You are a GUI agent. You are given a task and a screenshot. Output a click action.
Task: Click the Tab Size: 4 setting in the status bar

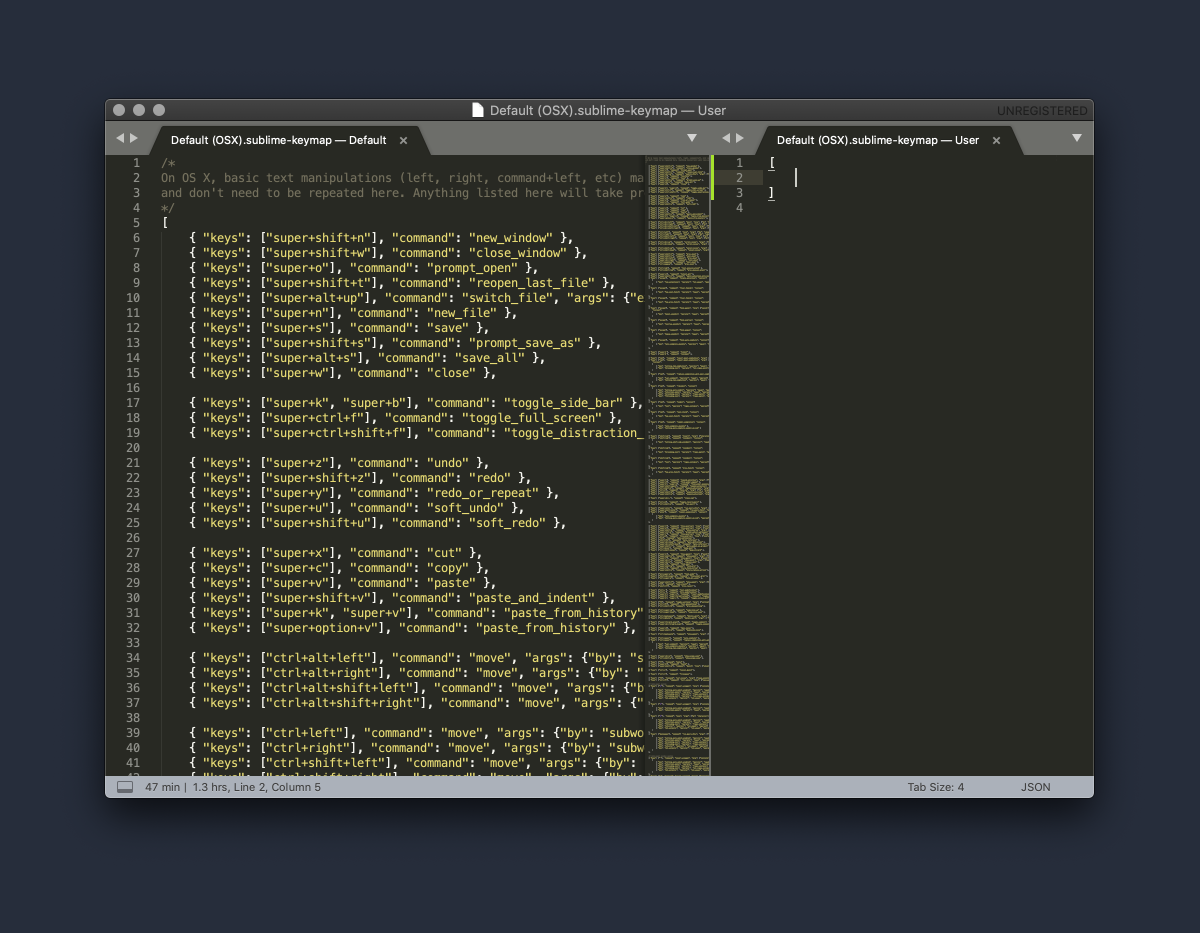pyautogui.click(x=936, y=787)
